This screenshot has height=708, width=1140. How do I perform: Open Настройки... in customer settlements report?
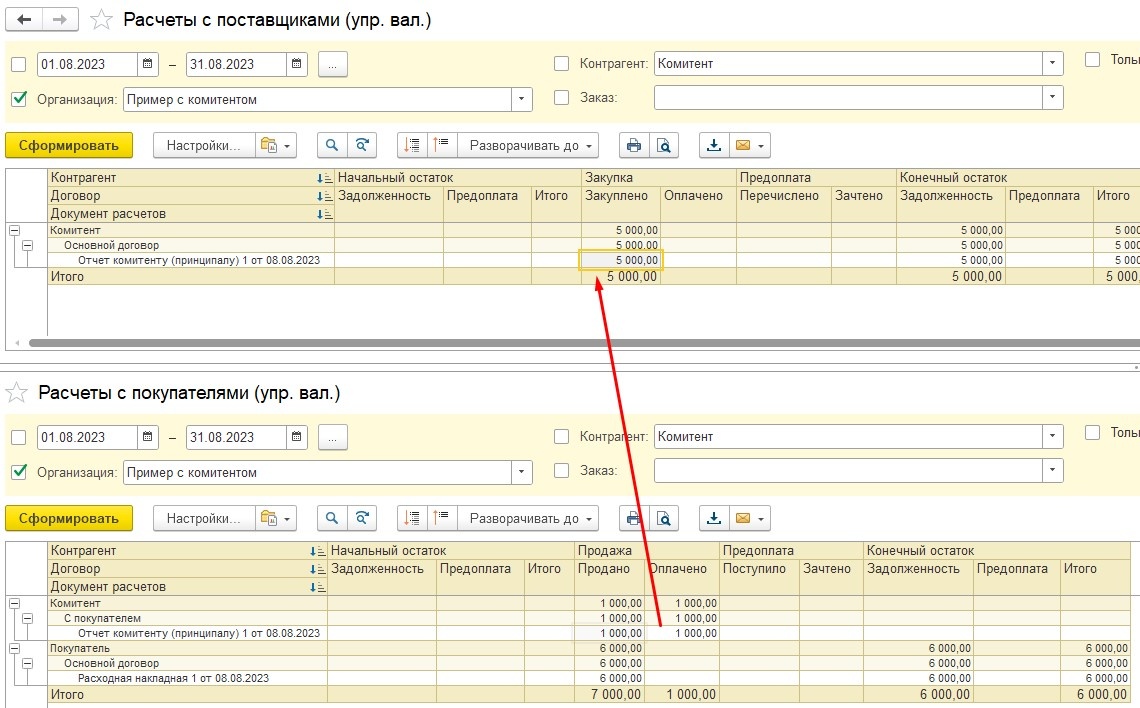(x=204, y=518)
